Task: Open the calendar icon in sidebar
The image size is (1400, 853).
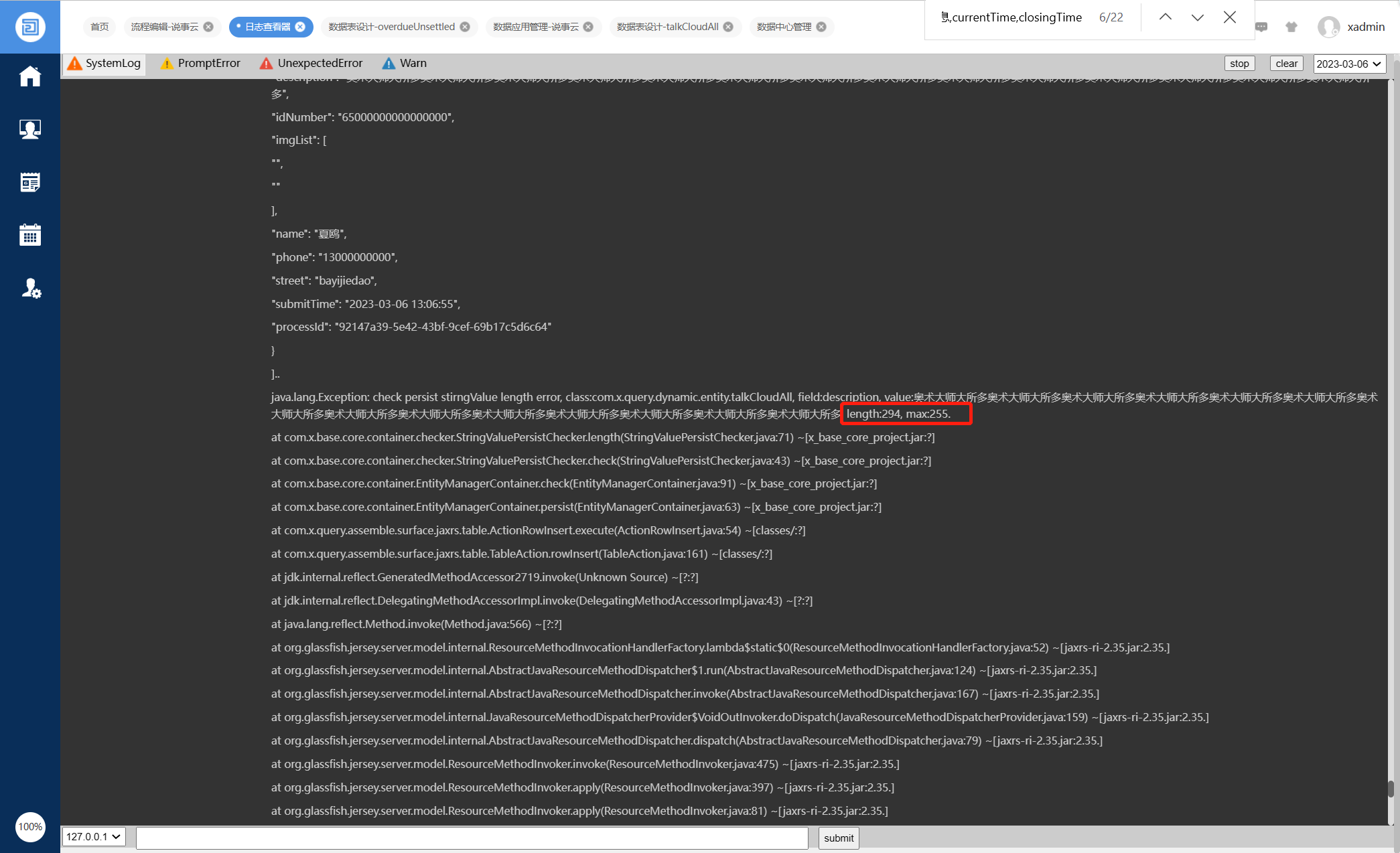Action: (x=30, y=235)
